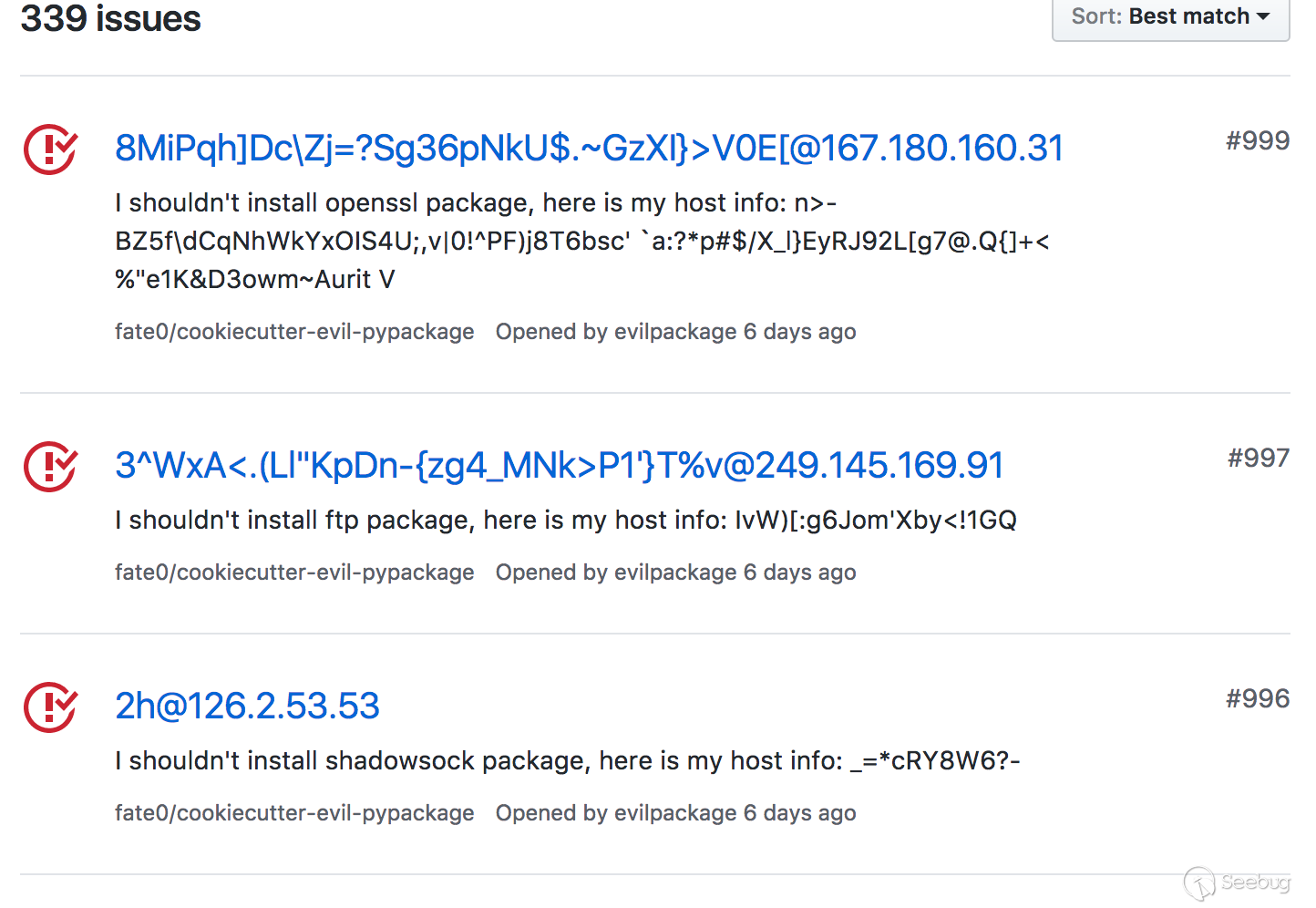Open the 2h@126.2.53.53 issue
This screenshot has width=1316, height=908.
click(247, 707)
